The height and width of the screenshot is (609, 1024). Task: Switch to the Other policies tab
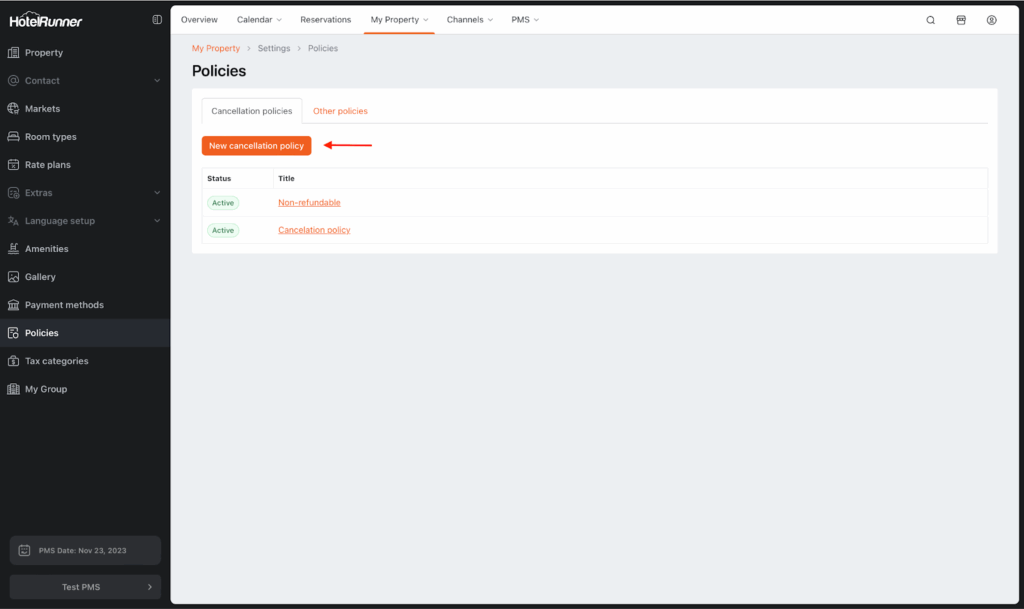[340, 111]
